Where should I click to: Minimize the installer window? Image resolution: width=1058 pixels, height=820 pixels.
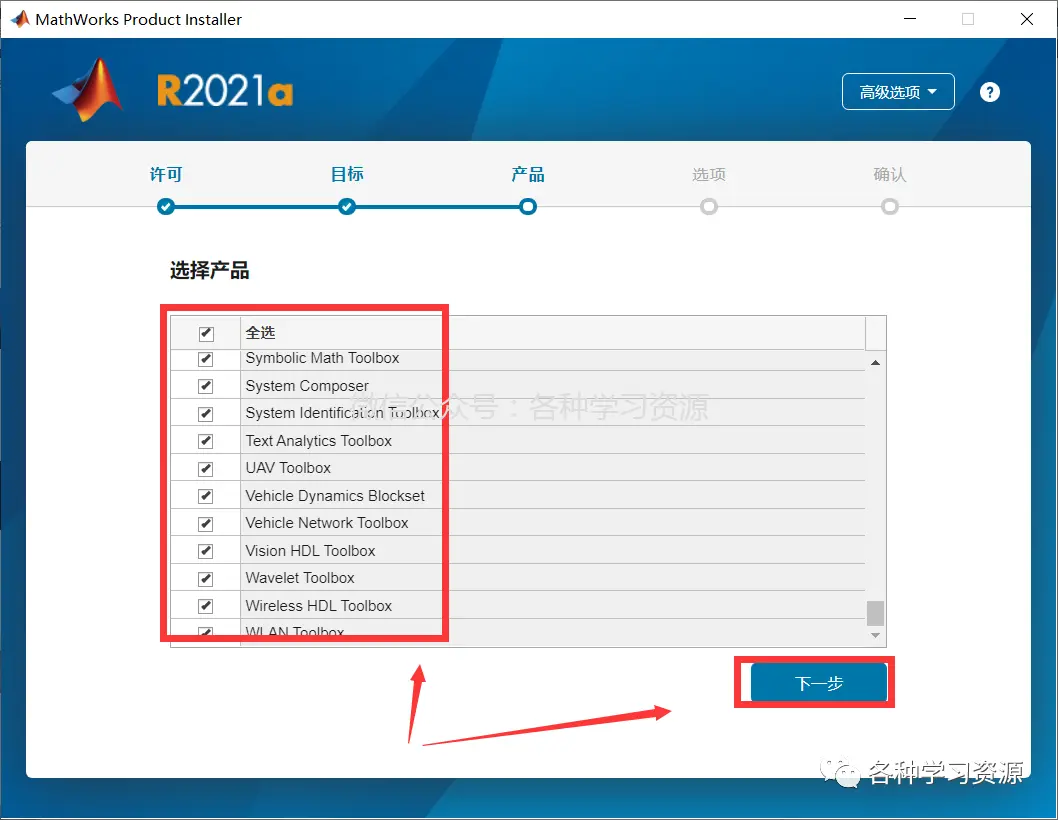coord(910,19)
